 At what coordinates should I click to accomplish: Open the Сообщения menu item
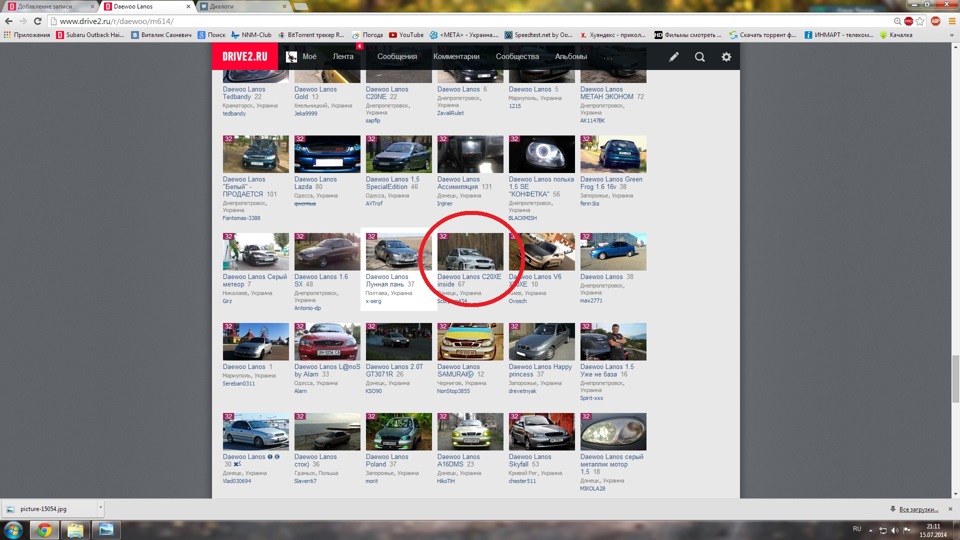397,56
